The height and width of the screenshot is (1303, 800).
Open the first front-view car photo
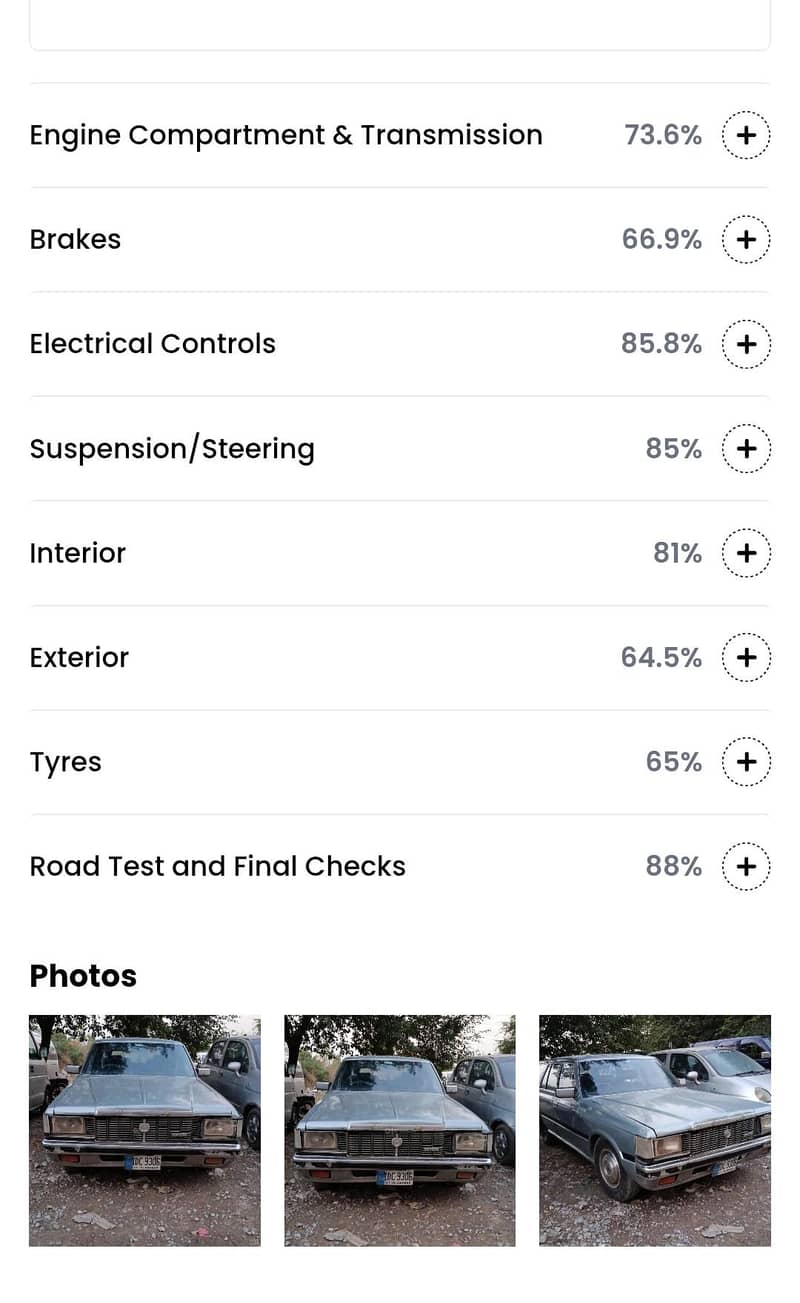click(144, 1130)
